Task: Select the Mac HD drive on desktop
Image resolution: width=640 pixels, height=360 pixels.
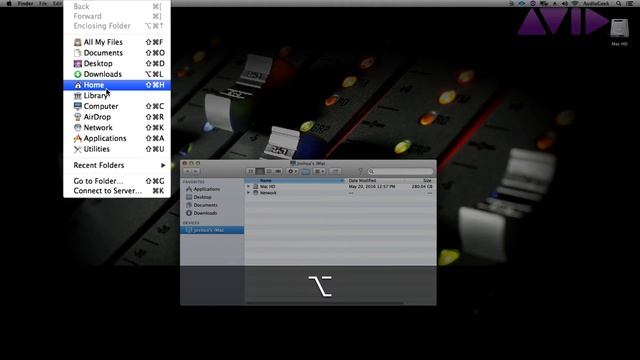Action: (619, 32)
